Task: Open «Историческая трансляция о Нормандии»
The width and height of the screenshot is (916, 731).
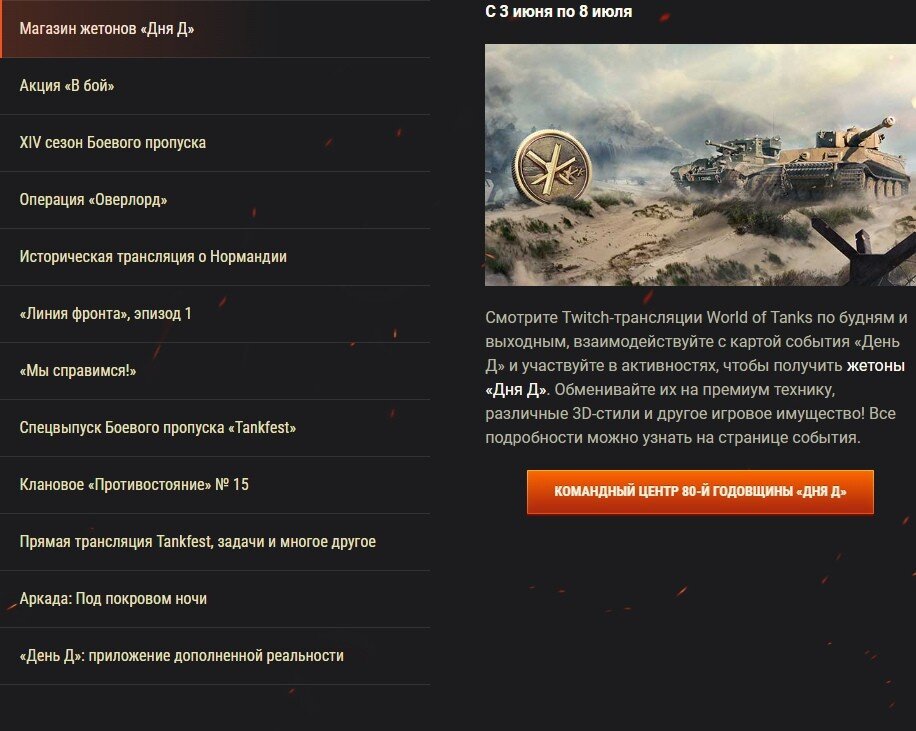Action: pyautogui.click(x=215, y=257)
